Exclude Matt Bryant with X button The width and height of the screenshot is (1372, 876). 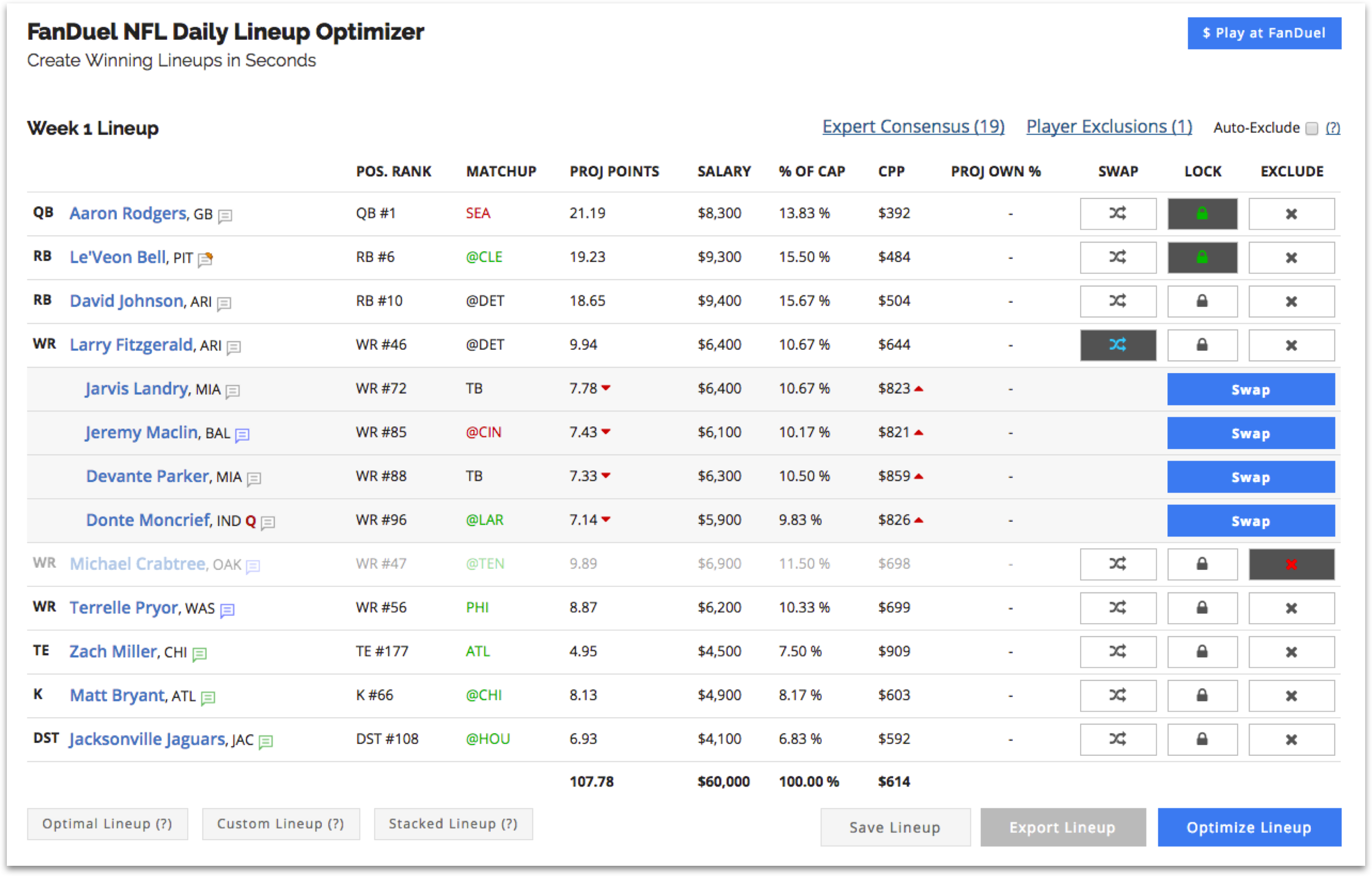pos(1292,696)
